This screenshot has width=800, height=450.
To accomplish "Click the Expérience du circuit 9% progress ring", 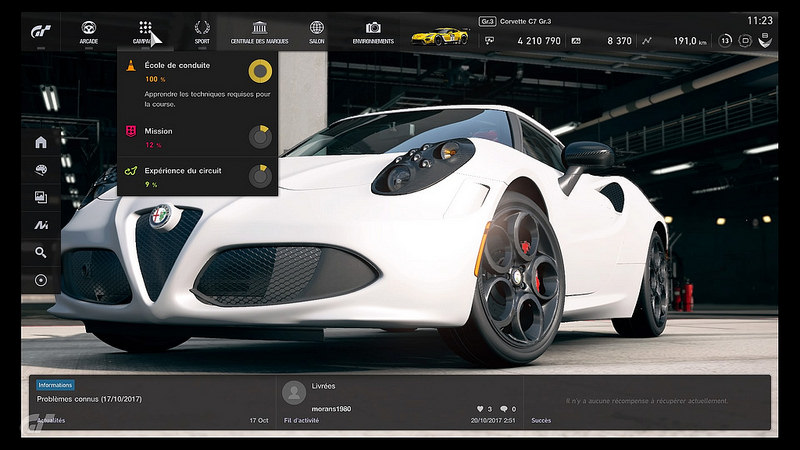I will click(260, 176).
